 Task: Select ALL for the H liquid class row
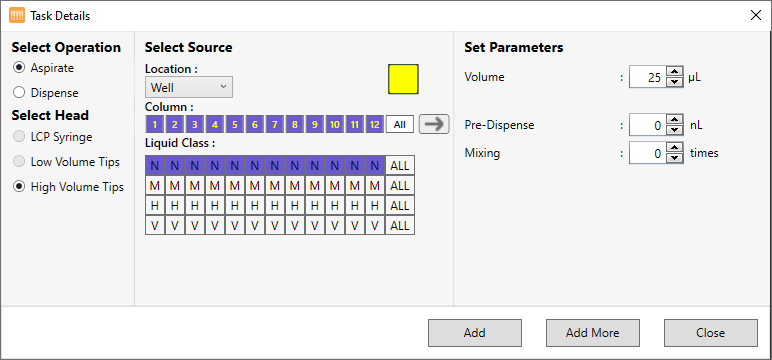pyautogui.click(x=400, y=205)
